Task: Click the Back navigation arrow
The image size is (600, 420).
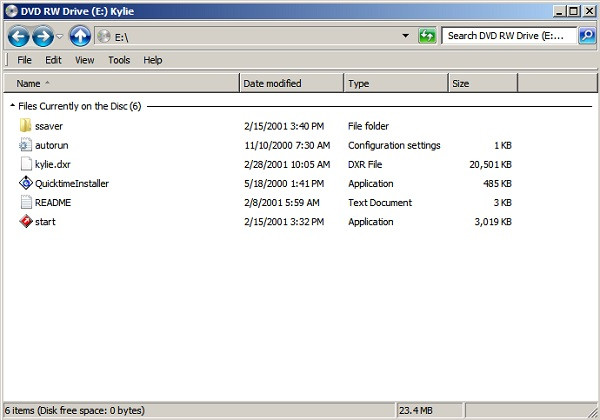Action: point(18,36)
